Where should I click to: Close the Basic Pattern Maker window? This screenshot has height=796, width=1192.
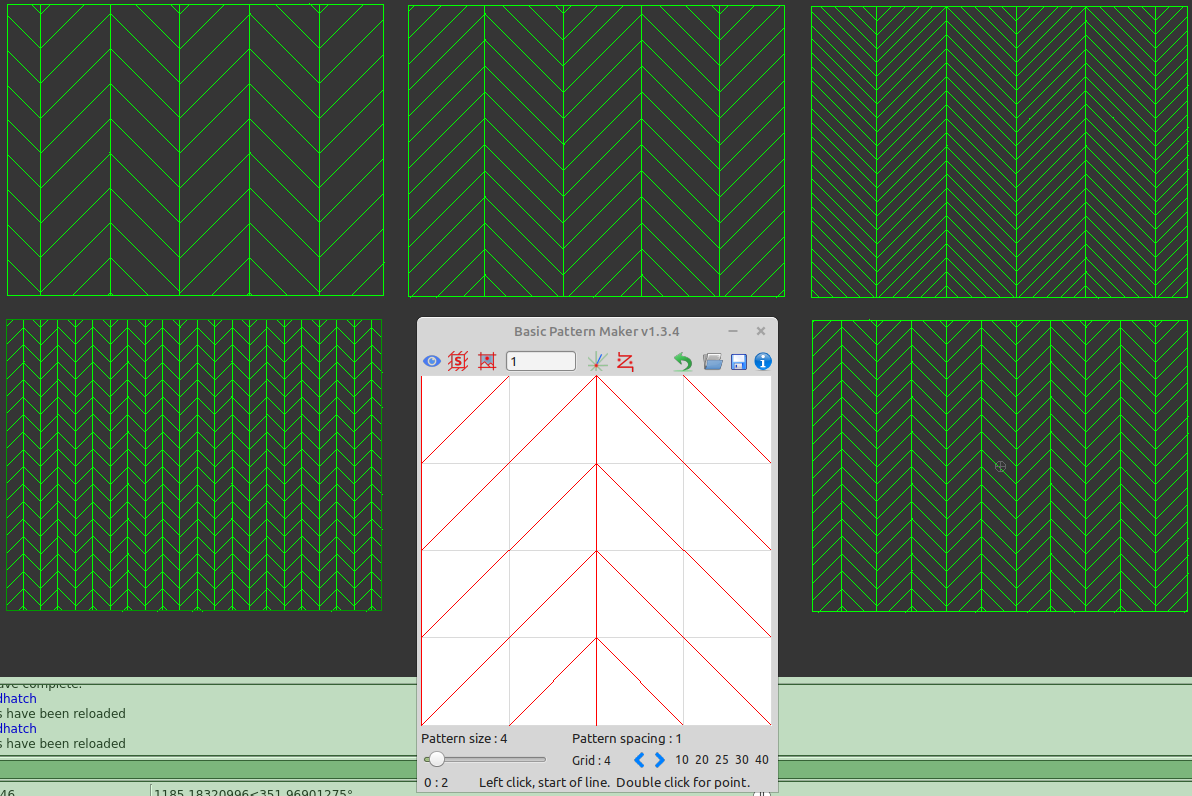(x=761, y=331)
